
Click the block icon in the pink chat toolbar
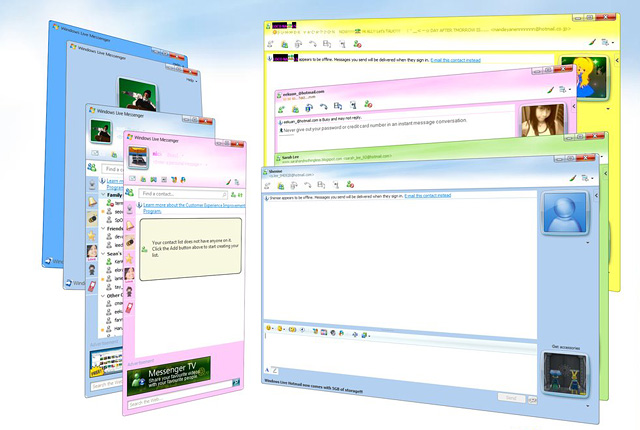(369, 104)
